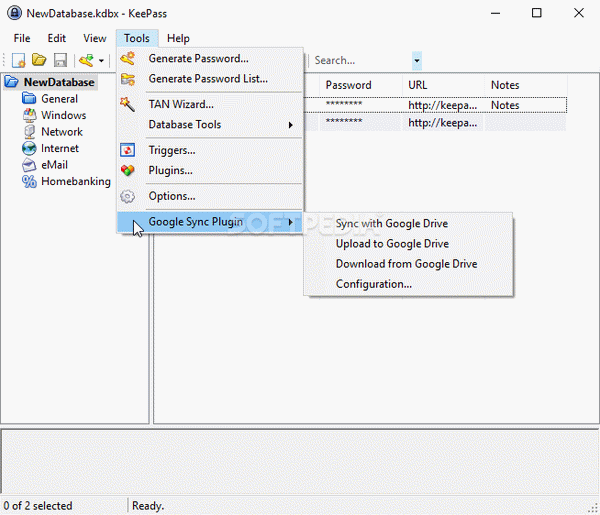Click the General group folder icon
Screen dimensions: 600x515
coord(29,98)
